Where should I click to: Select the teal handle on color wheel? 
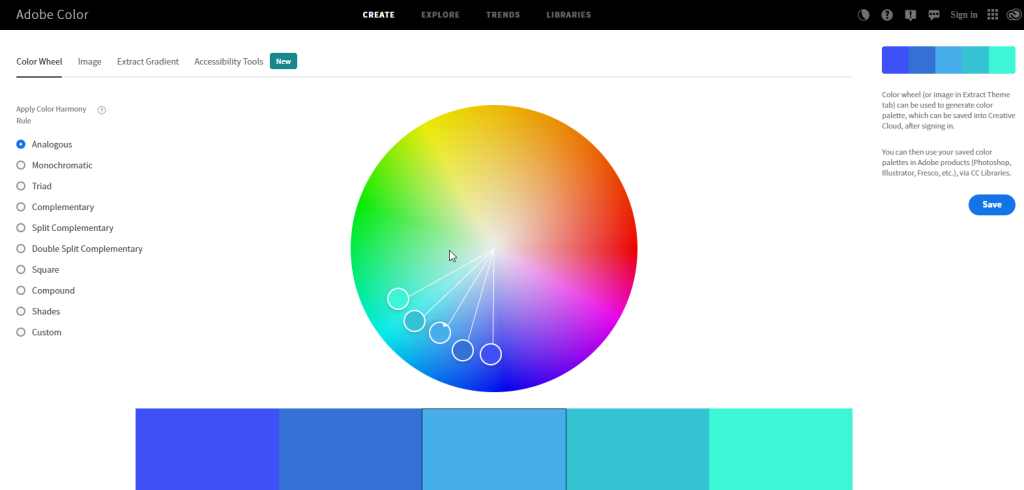[x=414, y=321]
